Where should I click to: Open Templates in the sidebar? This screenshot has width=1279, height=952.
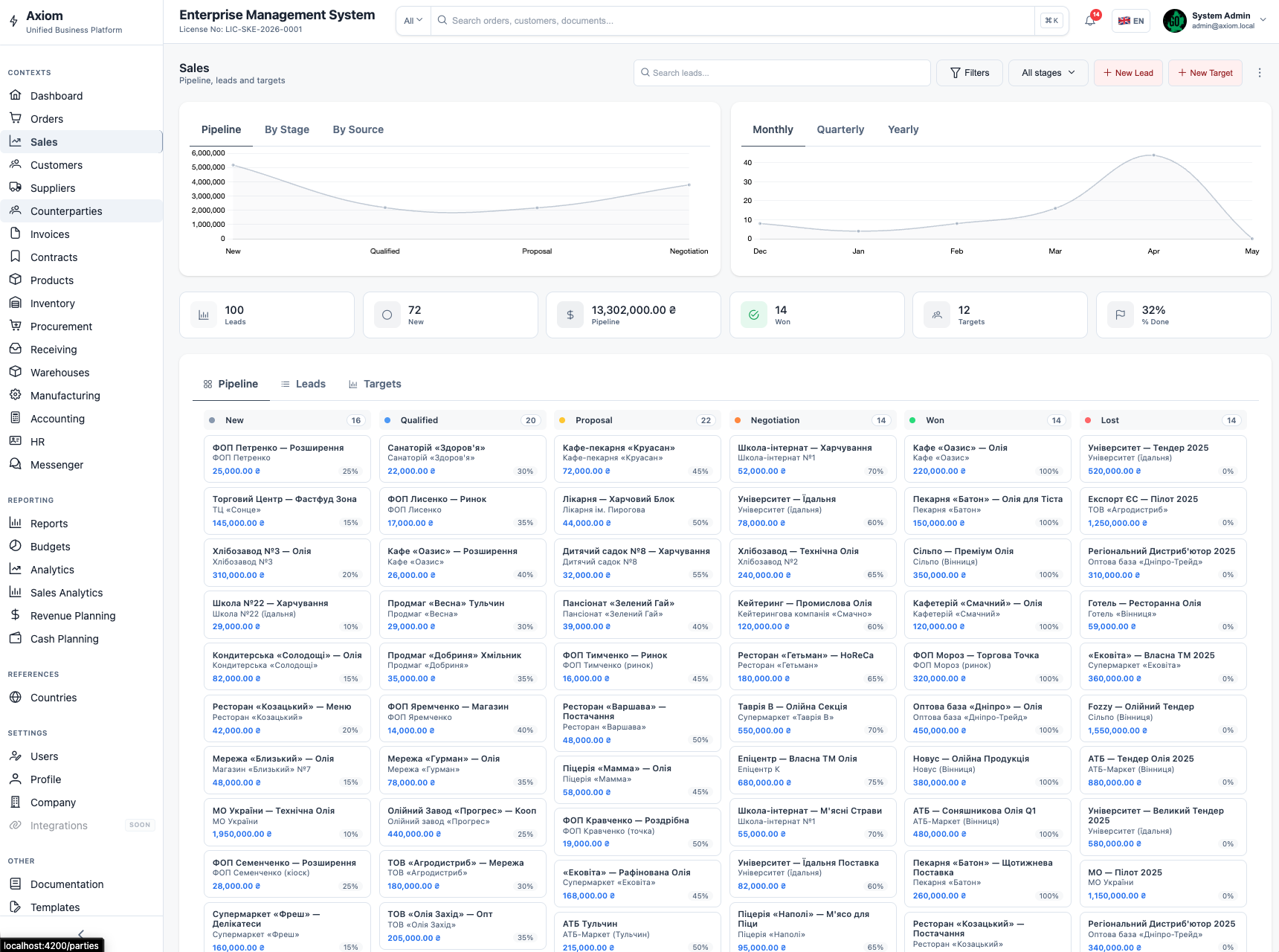point(82,907)
